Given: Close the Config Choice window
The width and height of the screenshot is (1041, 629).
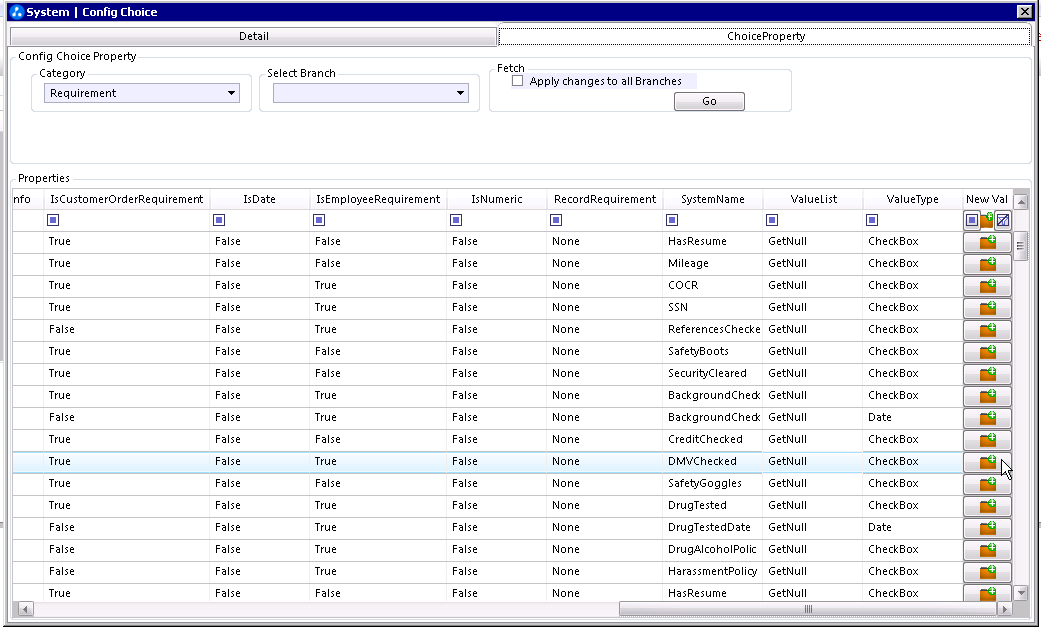Looking at the screenshot, I should pyautogui.click(x=1024, y=11).
